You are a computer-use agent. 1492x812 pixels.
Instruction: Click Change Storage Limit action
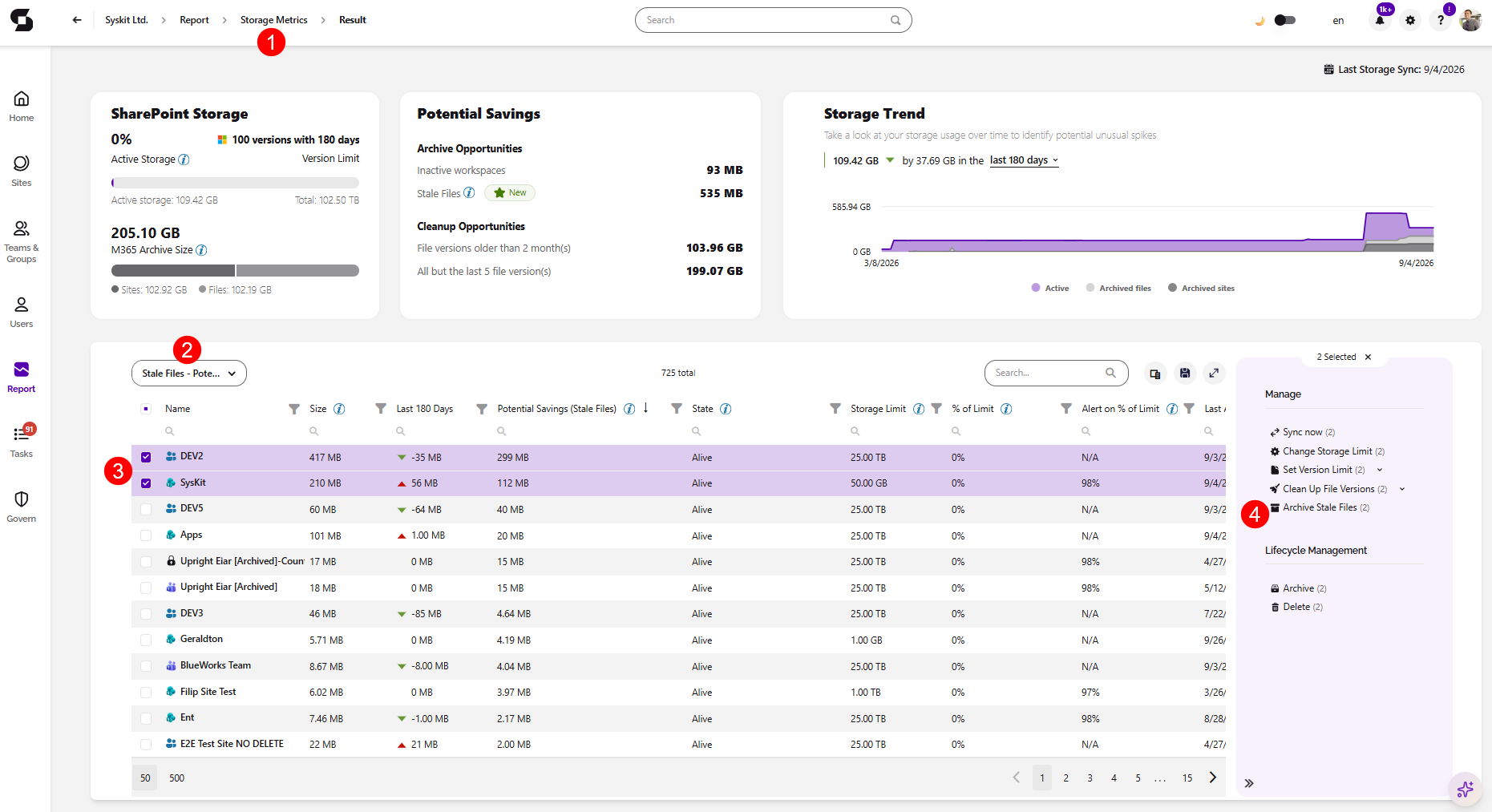pos(1328,451)
